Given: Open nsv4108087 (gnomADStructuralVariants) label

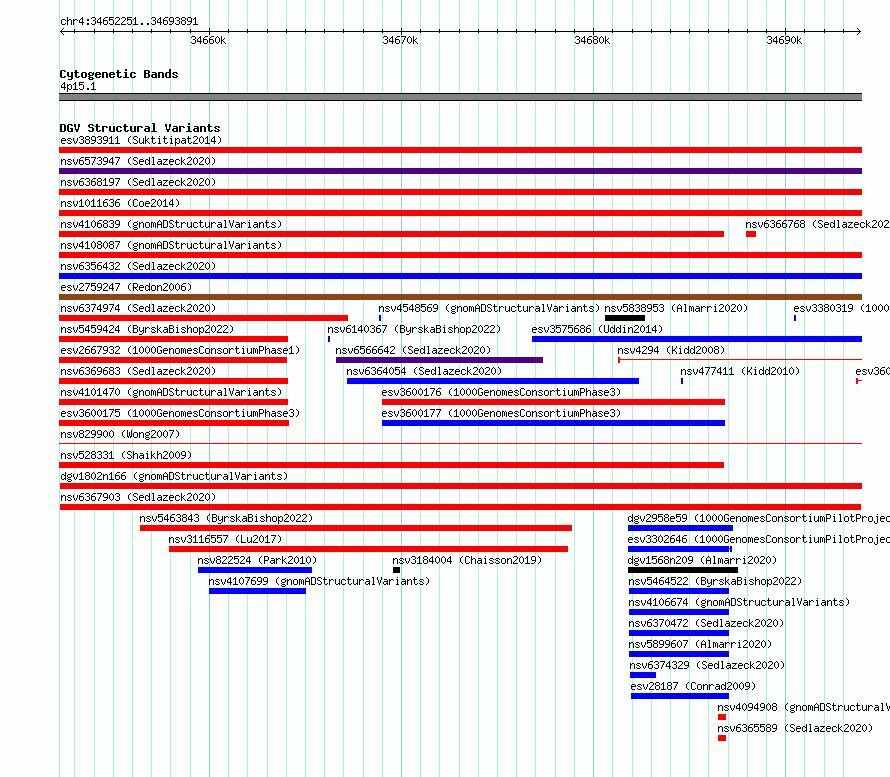Looking at the screenshot, I should tap(171, 245).
